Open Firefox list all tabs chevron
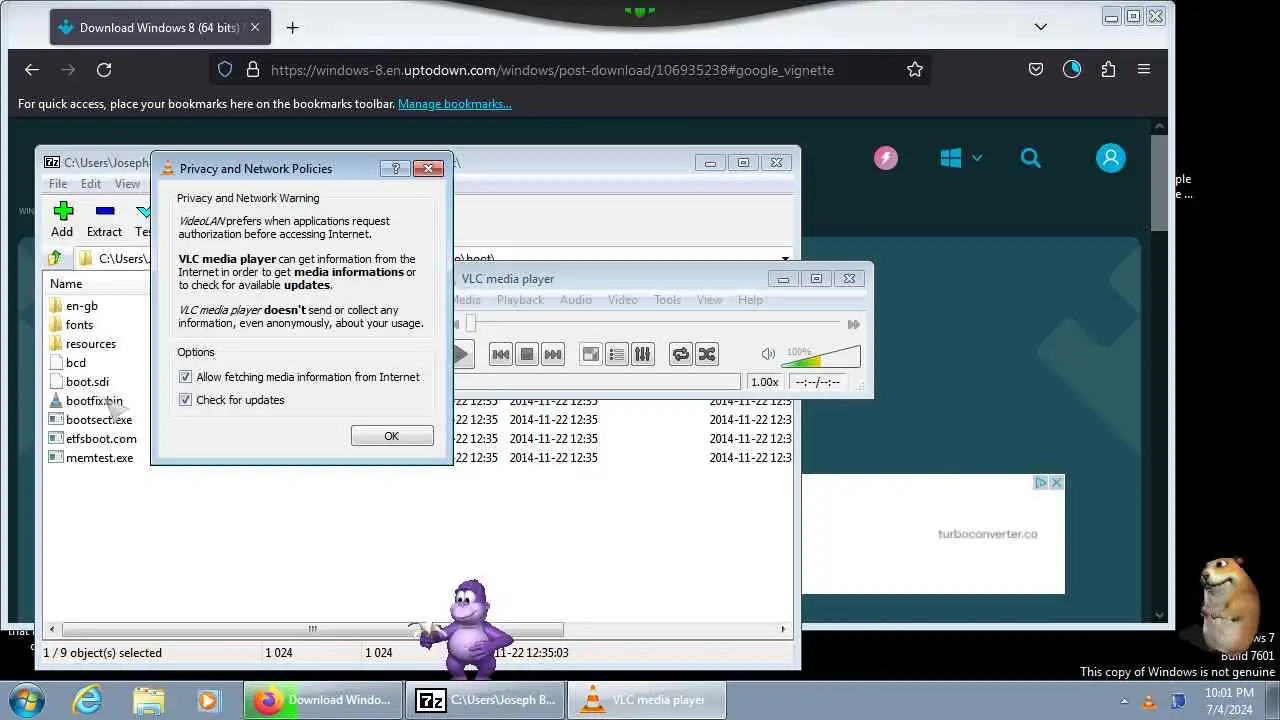The height and width of the screenshot is (720, 1280). coord(1040,27)
